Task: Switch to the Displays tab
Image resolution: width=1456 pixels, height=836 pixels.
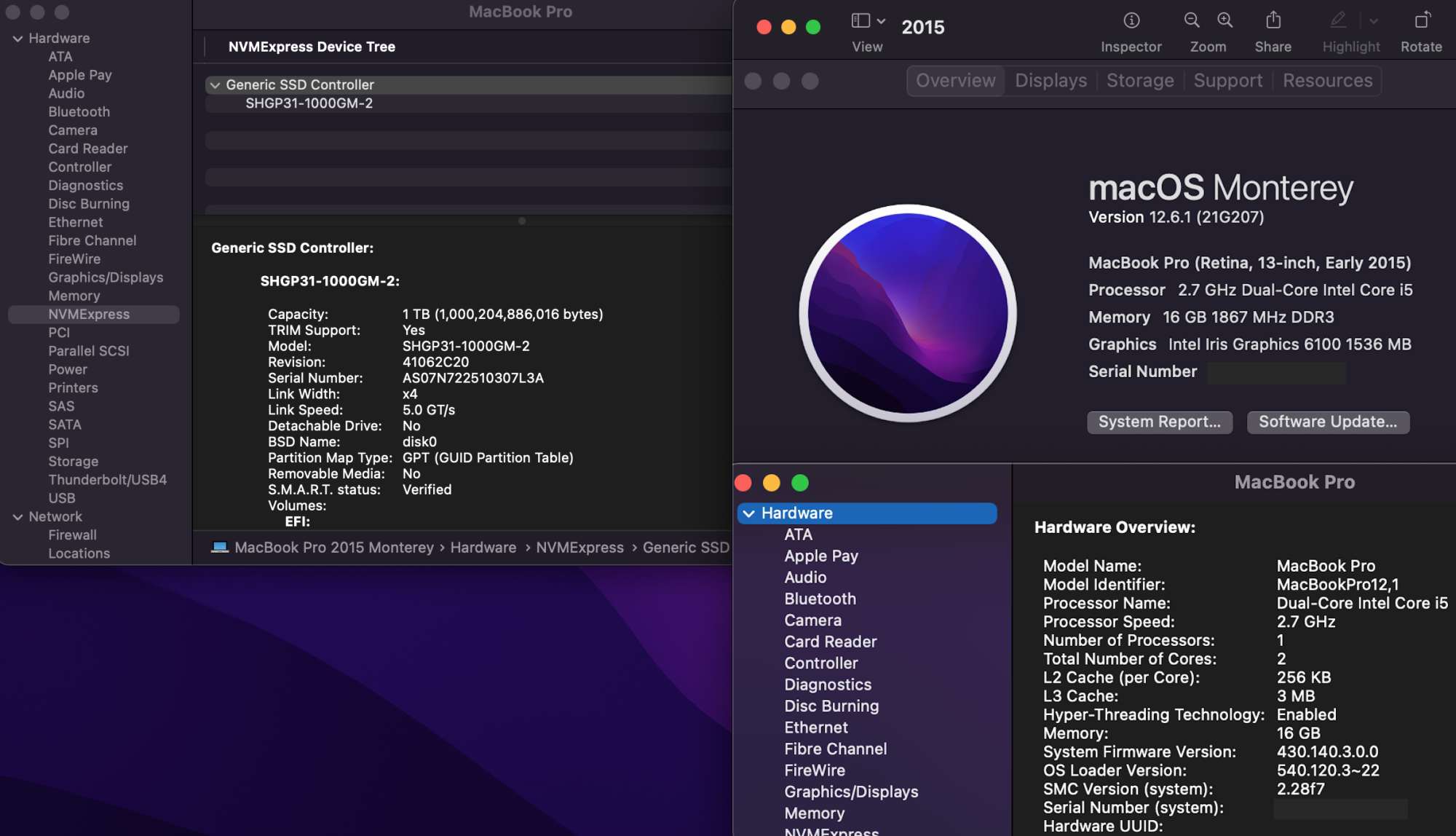Action: (1051, 81)
